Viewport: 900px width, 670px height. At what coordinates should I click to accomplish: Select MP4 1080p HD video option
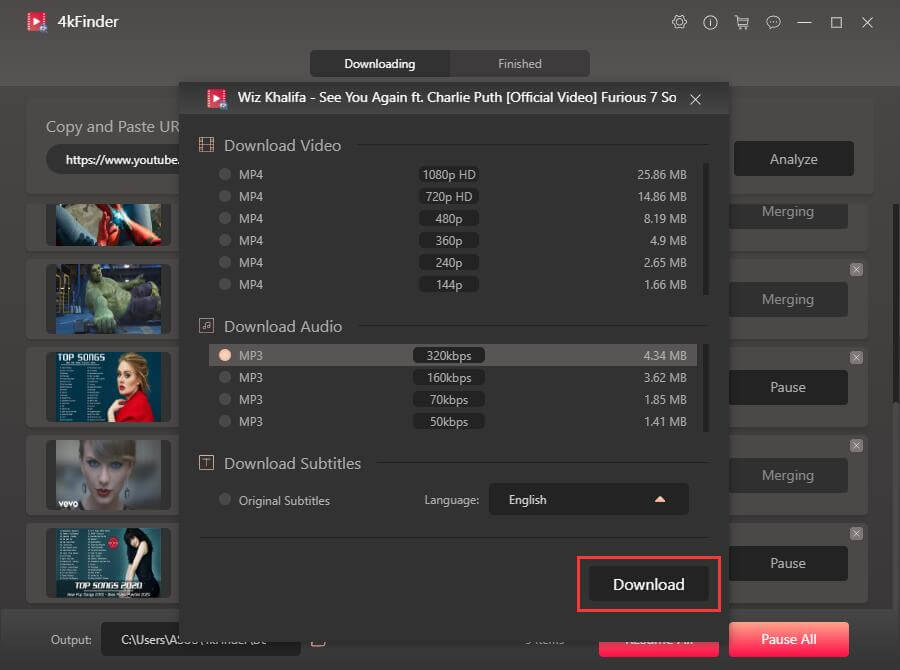click(x=225, y=174)
